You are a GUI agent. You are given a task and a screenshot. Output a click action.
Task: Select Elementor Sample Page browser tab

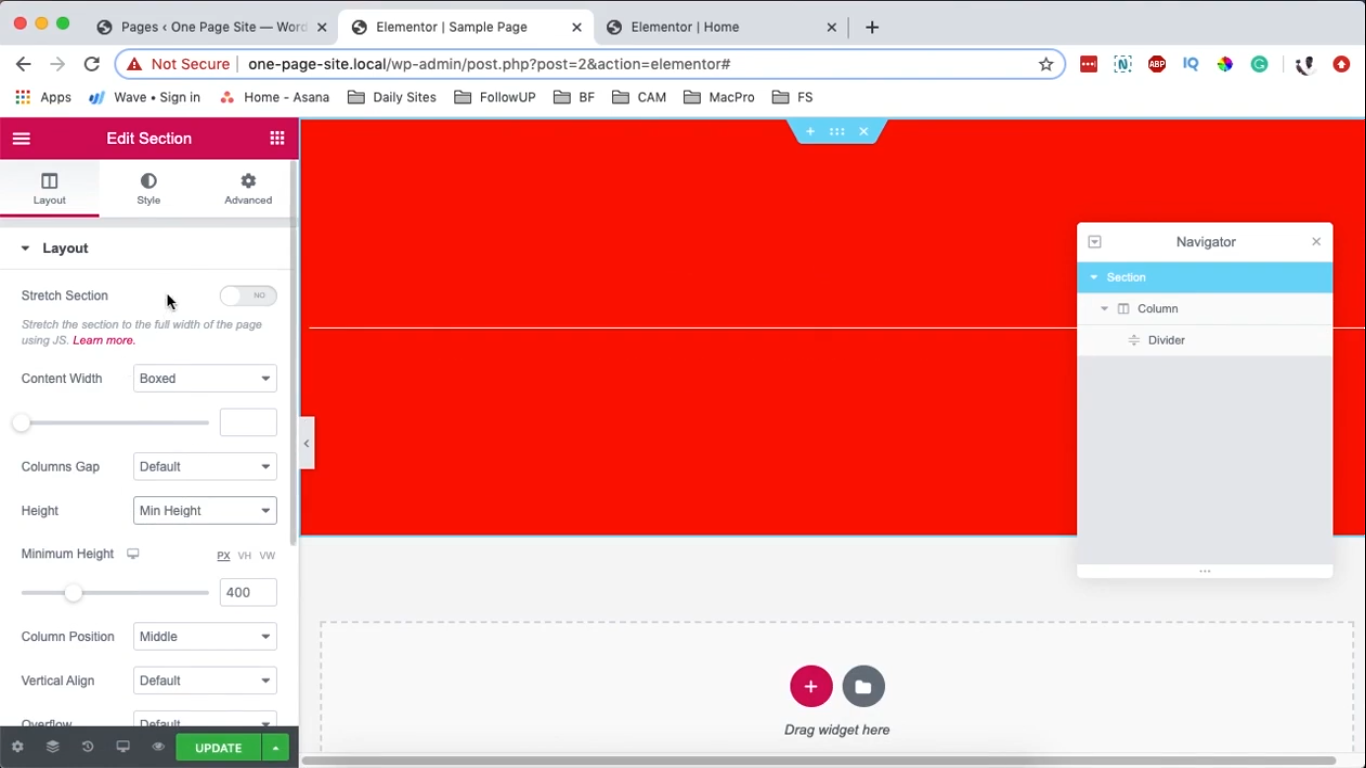pos(466,27)
